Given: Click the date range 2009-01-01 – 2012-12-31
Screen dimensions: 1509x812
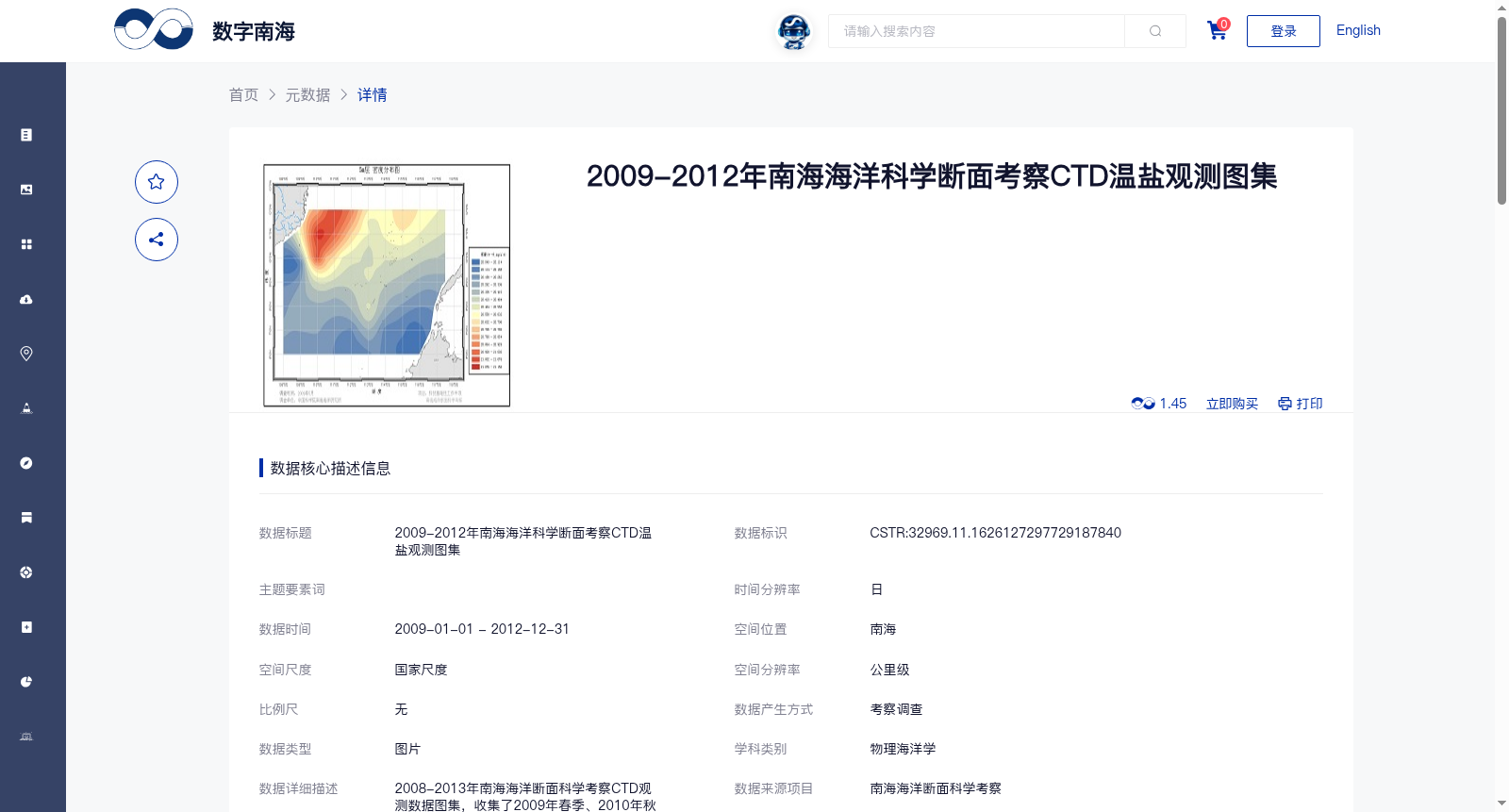Looking at the screenshot, I should click(x=482, y=629).
